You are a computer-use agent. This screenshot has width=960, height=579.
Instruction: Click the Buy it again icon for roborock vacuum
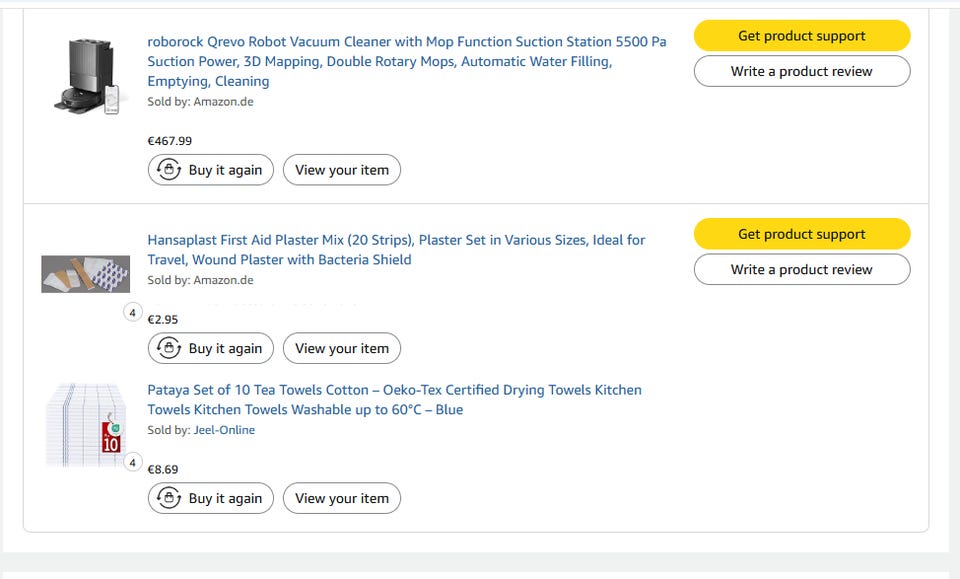(170, 170)
